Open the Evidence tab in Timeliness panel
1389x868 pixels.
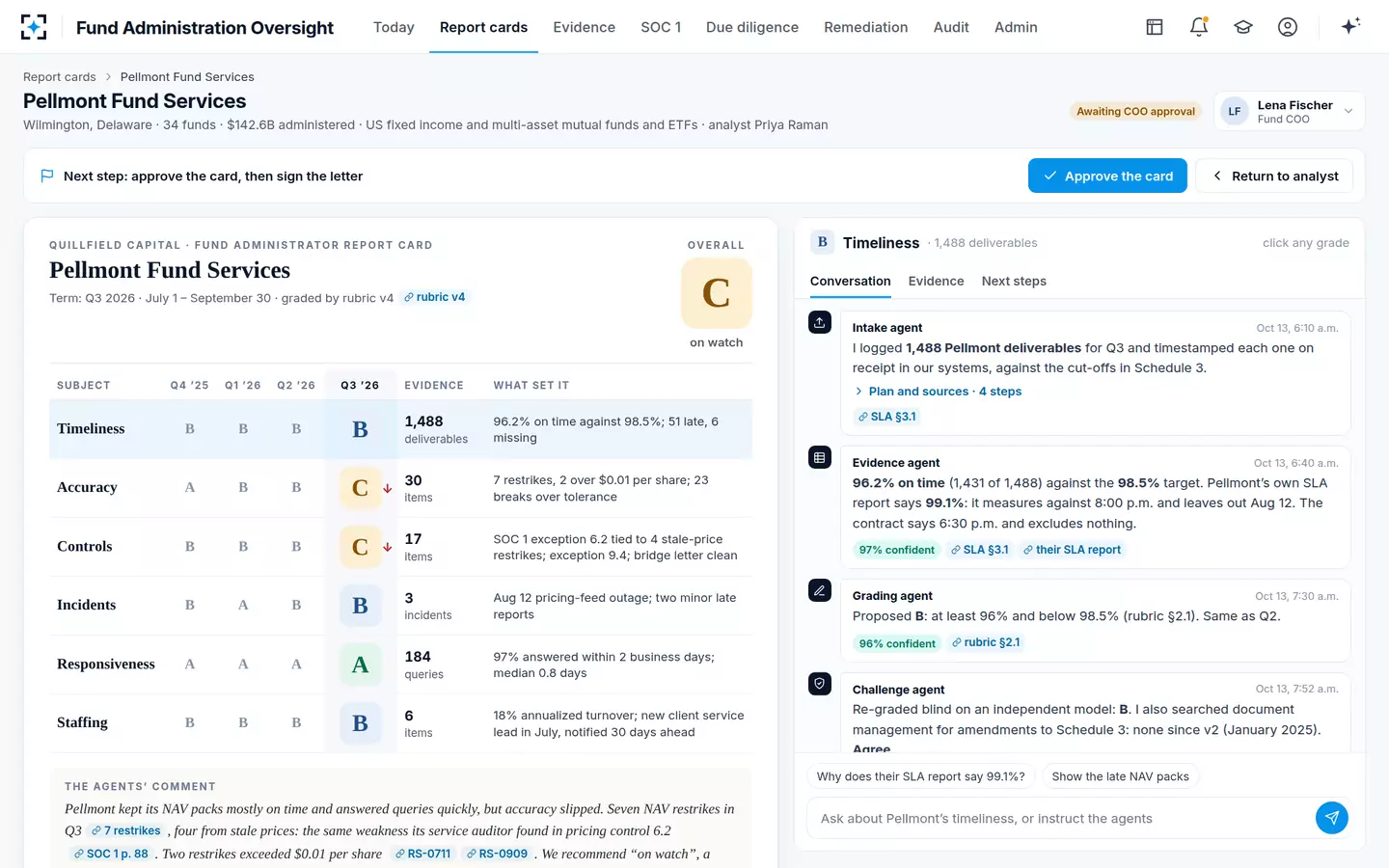936,281
